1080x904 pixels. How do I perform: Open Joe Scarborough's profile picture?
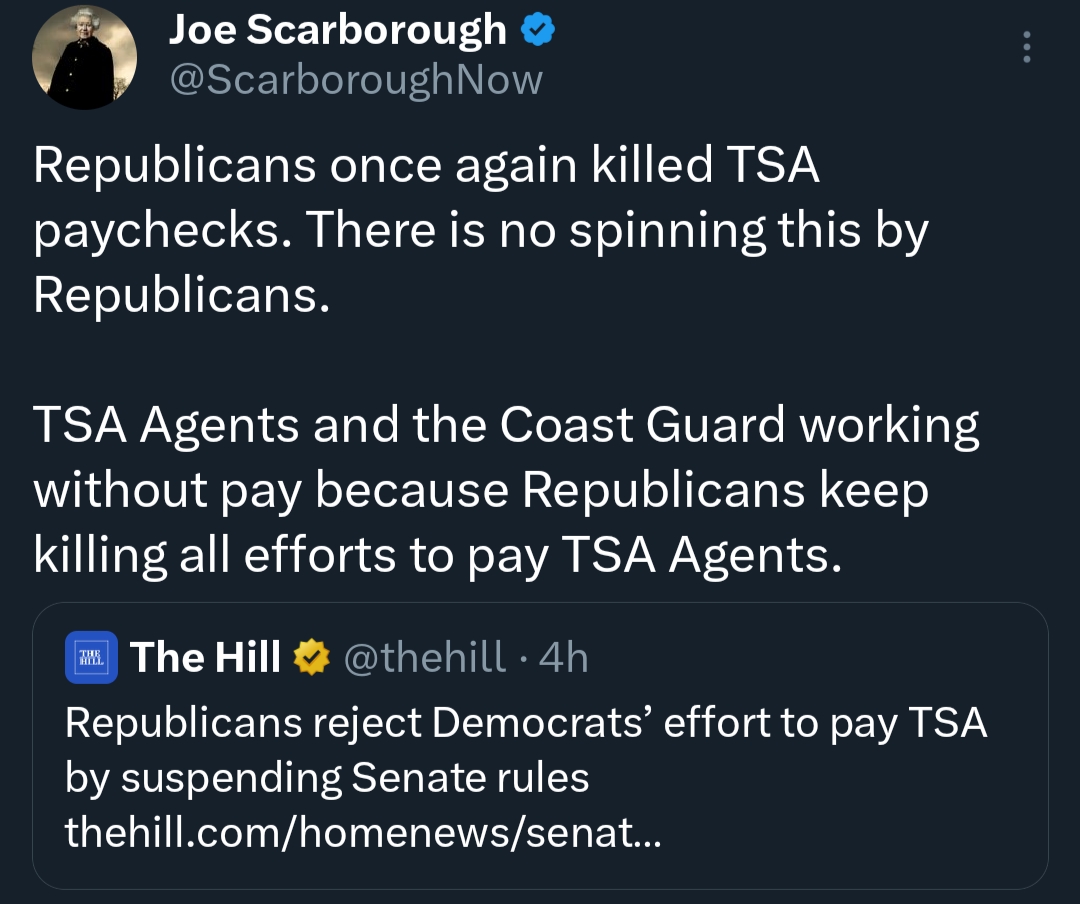click(85, 58)
